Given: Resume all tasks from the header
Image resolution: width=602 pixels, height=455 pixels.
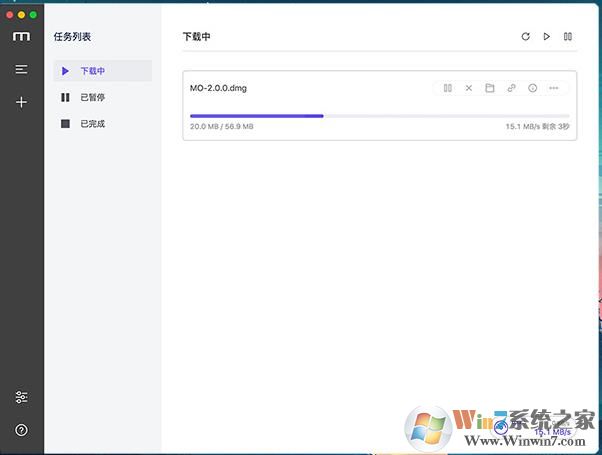Looking at the screenshot, I should pyautogui.click(x=547, y=37).
